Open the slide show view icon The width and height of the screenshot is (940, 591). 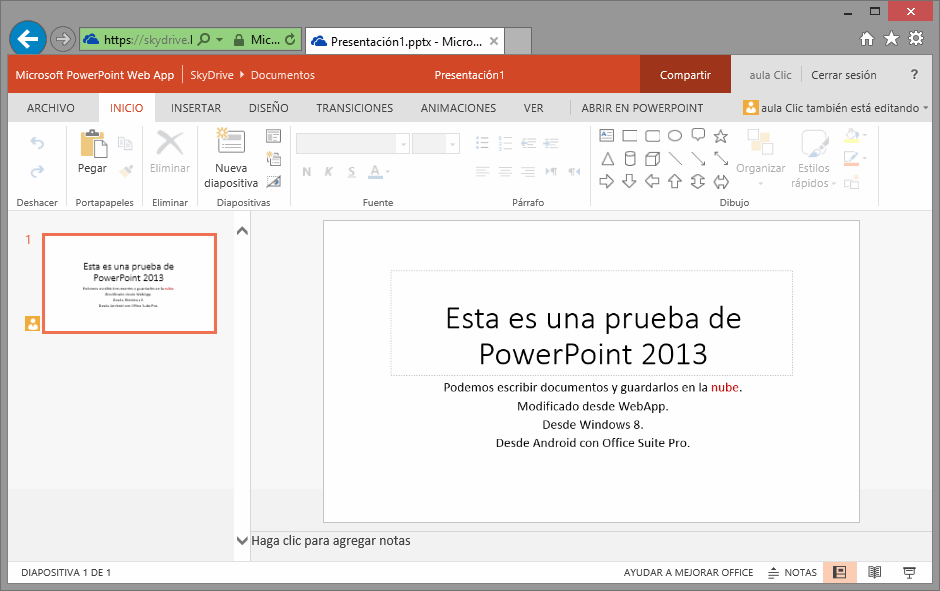click(x=908, y=572)
